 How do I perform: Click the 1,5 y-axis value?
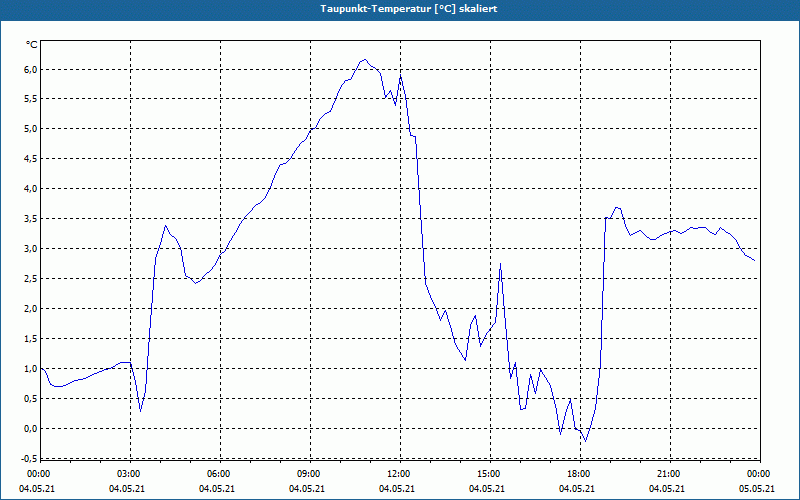(31, 339)
